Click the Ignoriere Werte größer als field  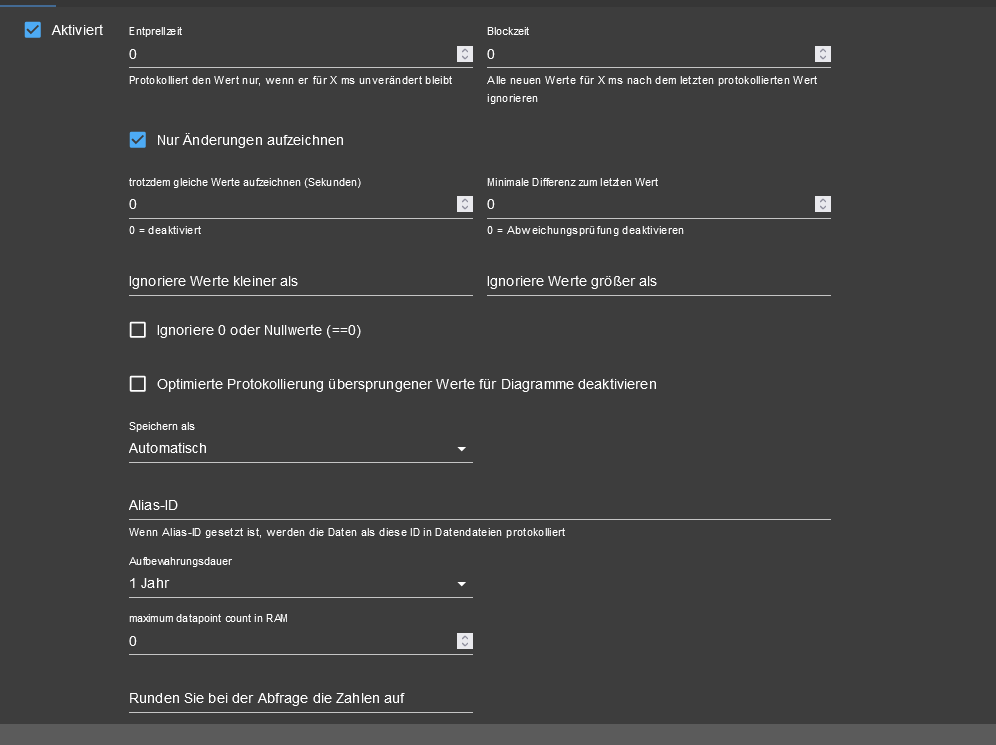point(658,282)
